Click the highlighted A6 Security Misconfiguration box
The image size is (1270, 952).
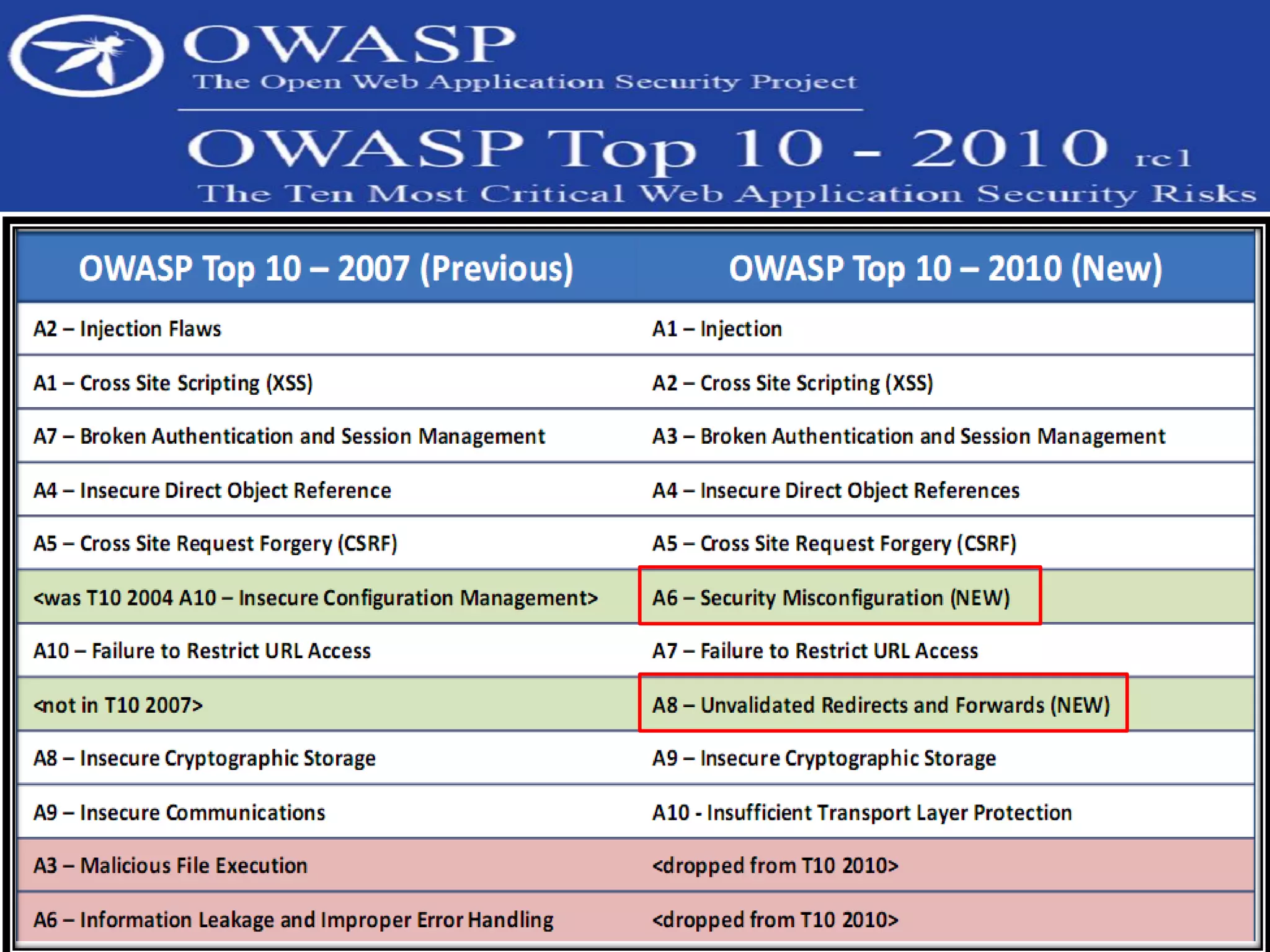click(x=839, y=596)
